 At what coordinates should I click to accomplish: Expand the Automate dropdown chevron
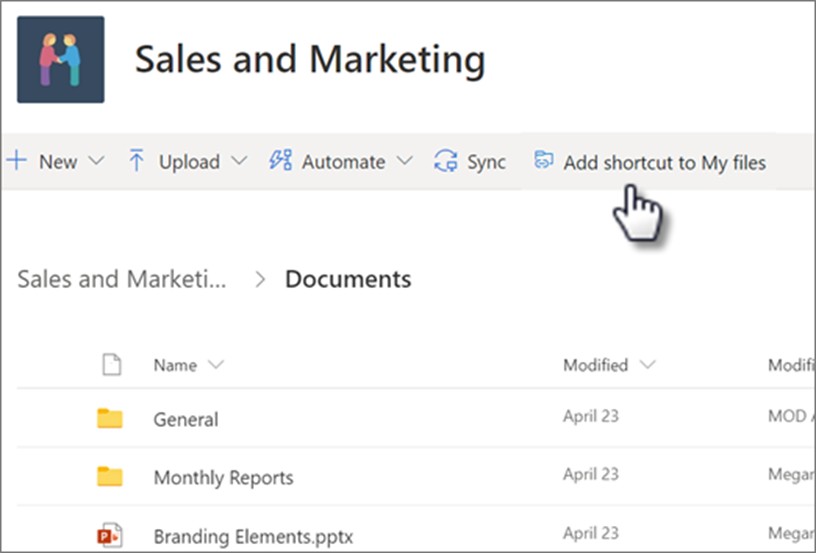[x=404, y=161]
